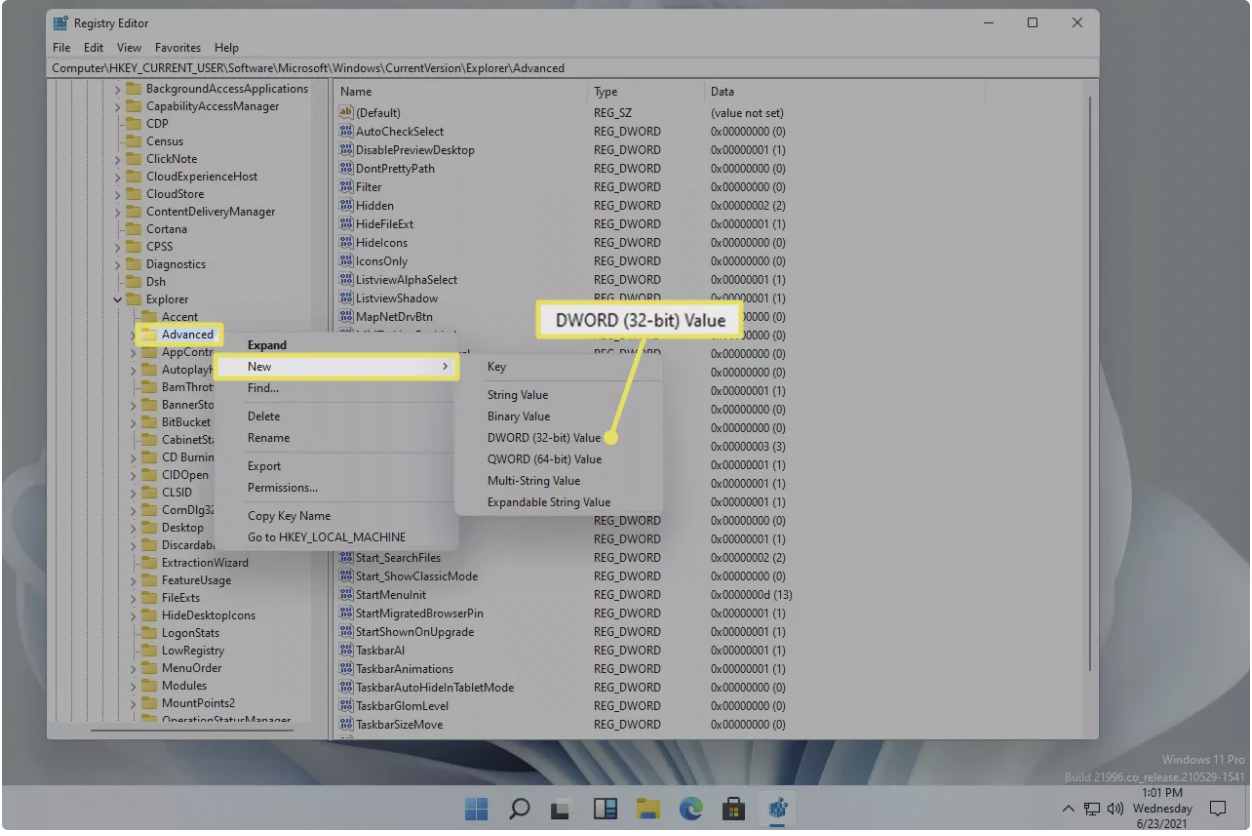Select the LowRegistry tree item
The width and height of the screenshot is (1252, 836).
tap(193, 651)
